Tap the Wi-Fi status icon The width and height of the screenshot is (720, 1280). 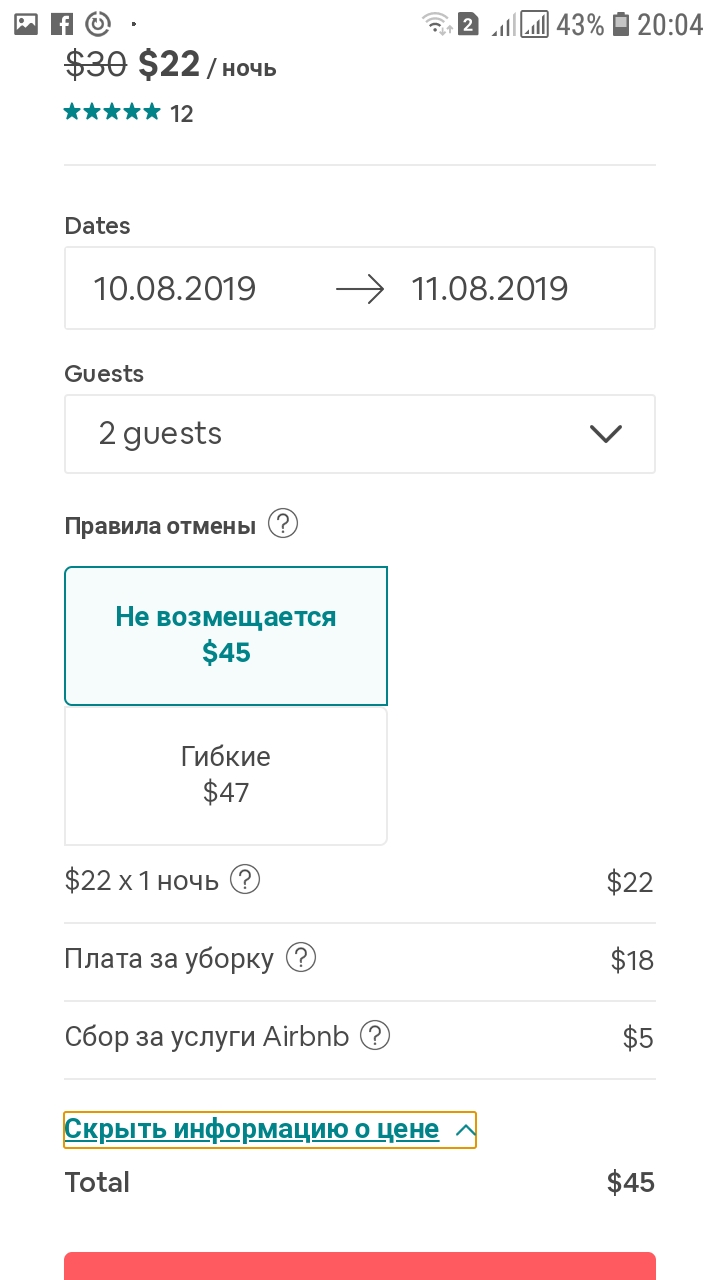(436, 24)
